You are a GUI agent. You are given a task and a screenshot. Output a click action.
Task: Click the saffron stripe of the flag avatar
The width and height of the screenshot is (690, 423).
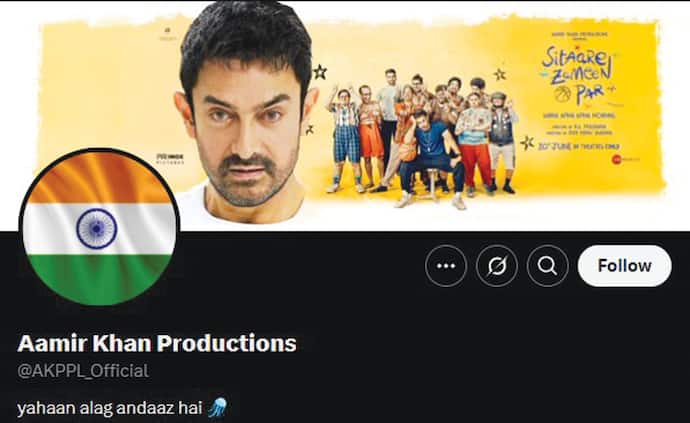click(99, 178)
